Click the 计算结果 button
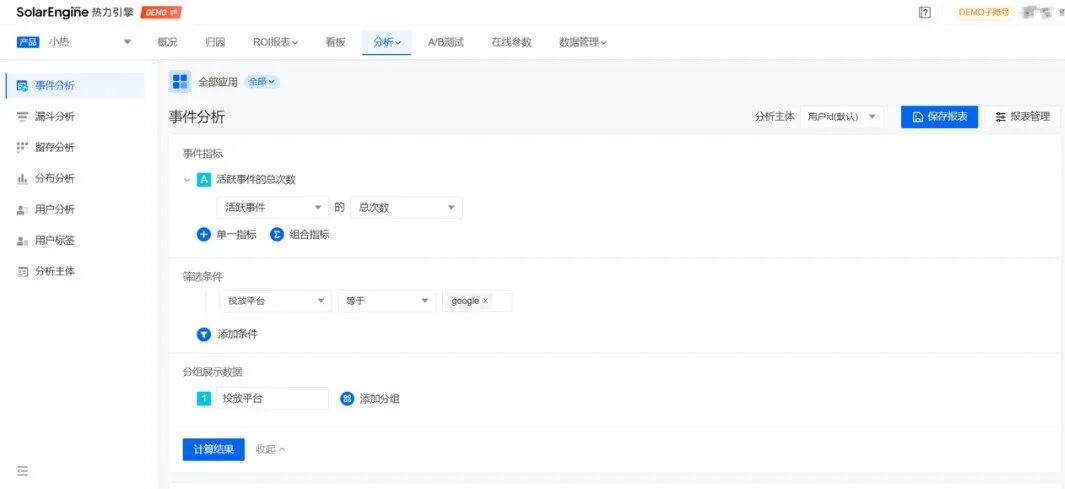1065x489 pixels. [x=213, y=450]
